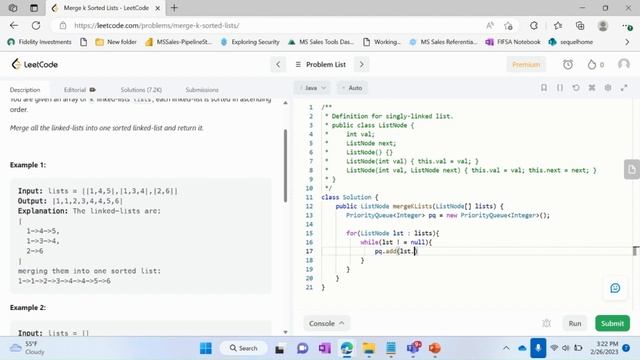Click the description panel scrollbar
The height and width of the screenshot is (360, 640).
pos(285,165)
